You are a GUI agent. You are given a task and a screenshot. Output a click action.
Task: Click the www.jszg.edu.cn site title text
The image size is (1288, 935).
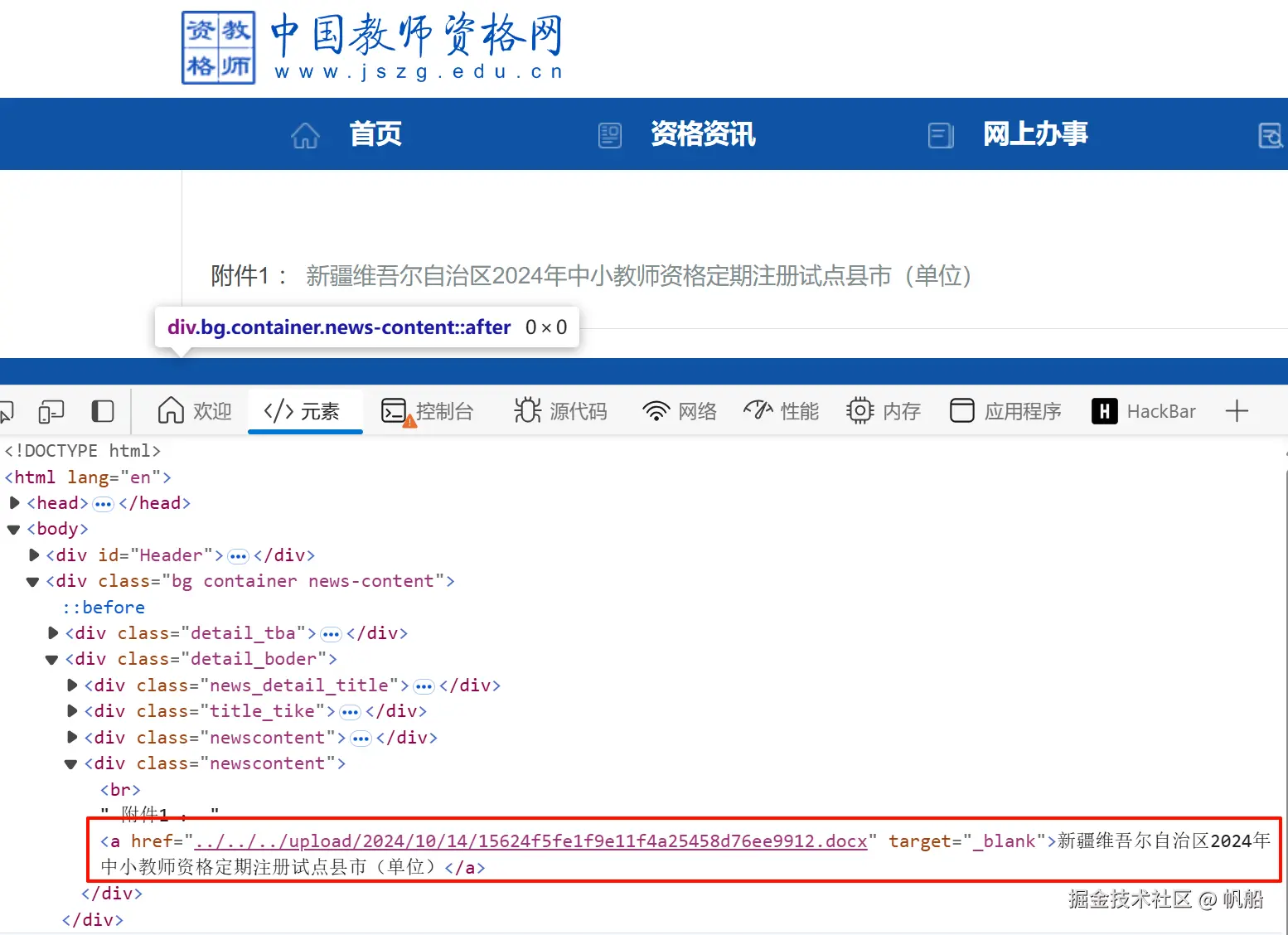coord(419,72)
